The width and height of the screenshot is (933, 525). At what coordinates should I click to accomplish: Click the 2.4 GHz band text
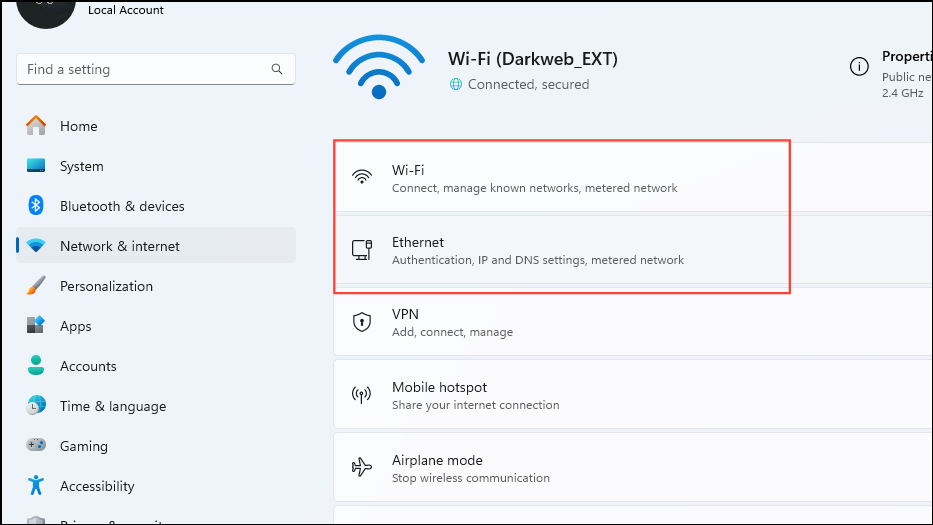902,93
